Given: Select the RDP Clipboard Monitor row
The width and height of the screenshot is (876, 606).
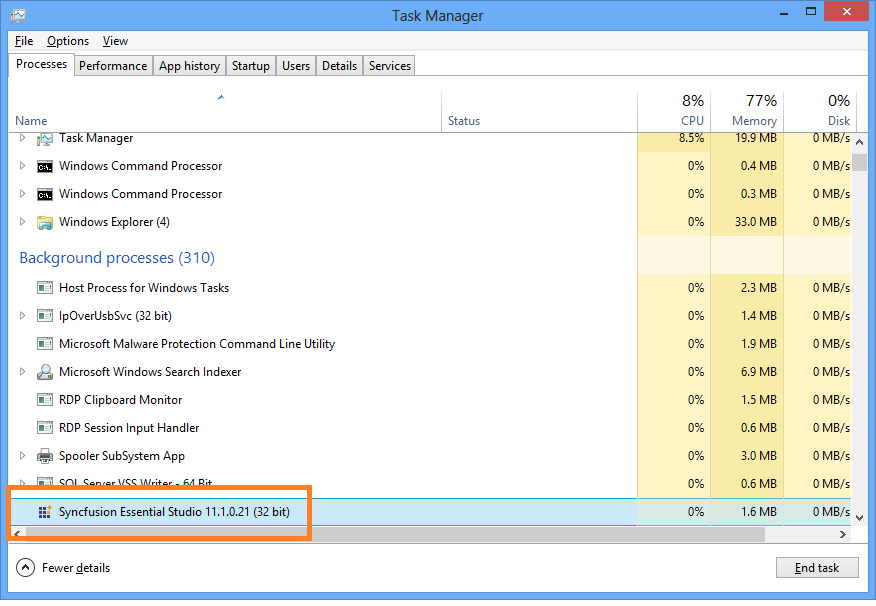Looking at the screenshot, I should [x=430, y=399].
